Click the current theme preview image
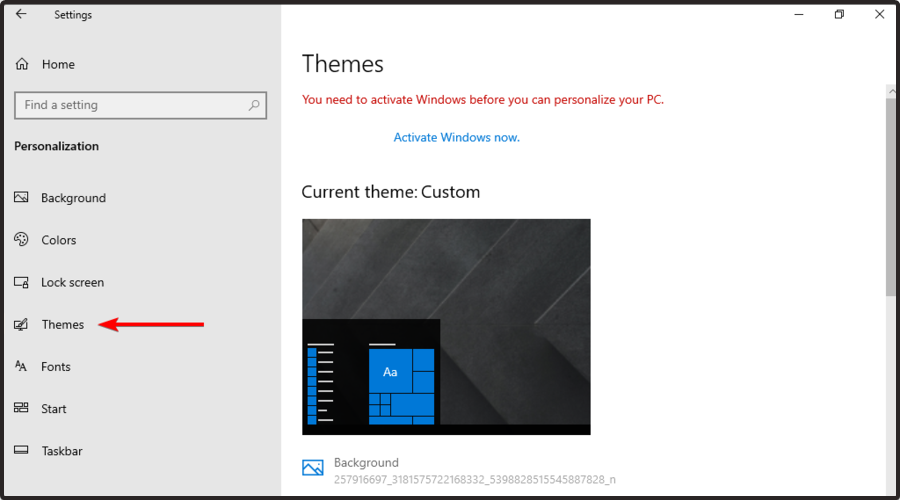Viewport: 900px width, 500px height. 446,327
